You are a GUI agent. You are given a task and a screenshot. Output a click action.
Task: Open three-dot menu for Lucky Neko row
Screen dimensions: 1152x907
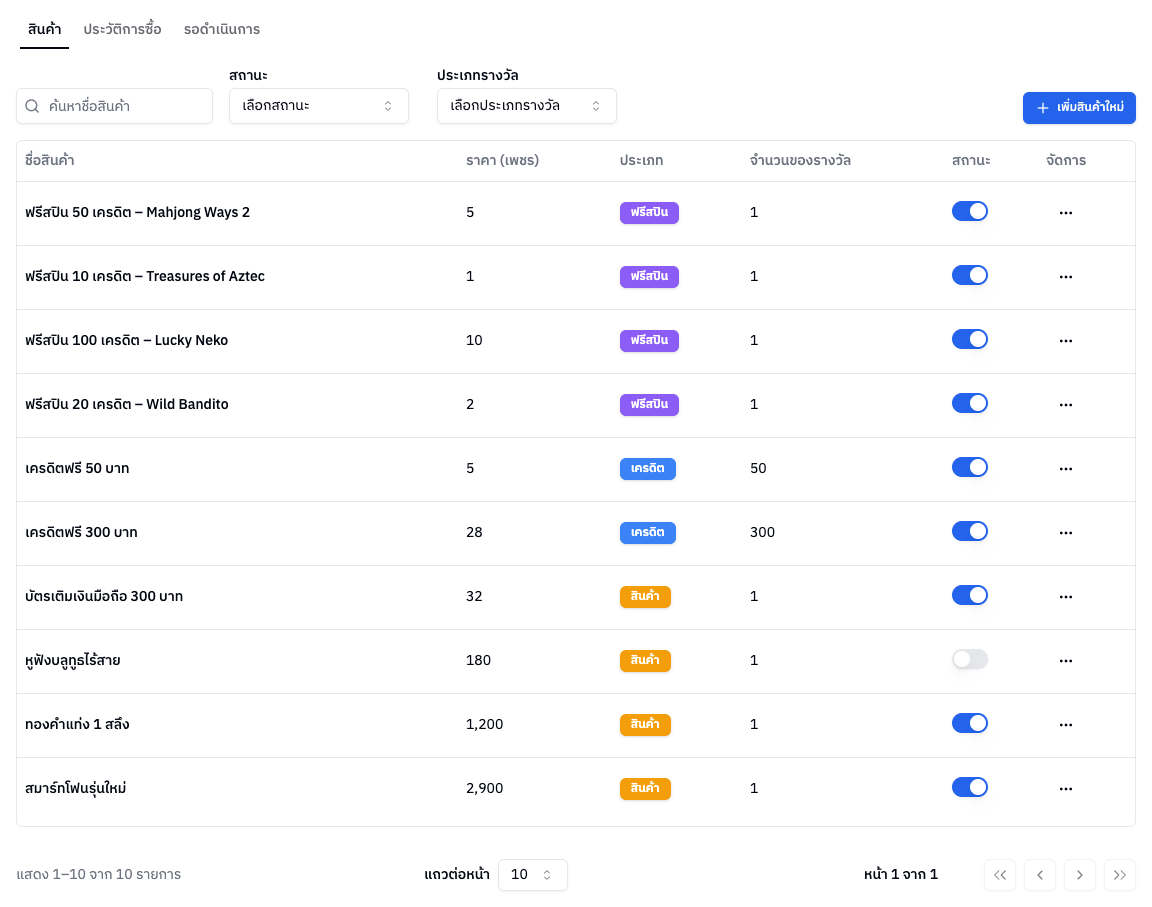coord(1065,341)
